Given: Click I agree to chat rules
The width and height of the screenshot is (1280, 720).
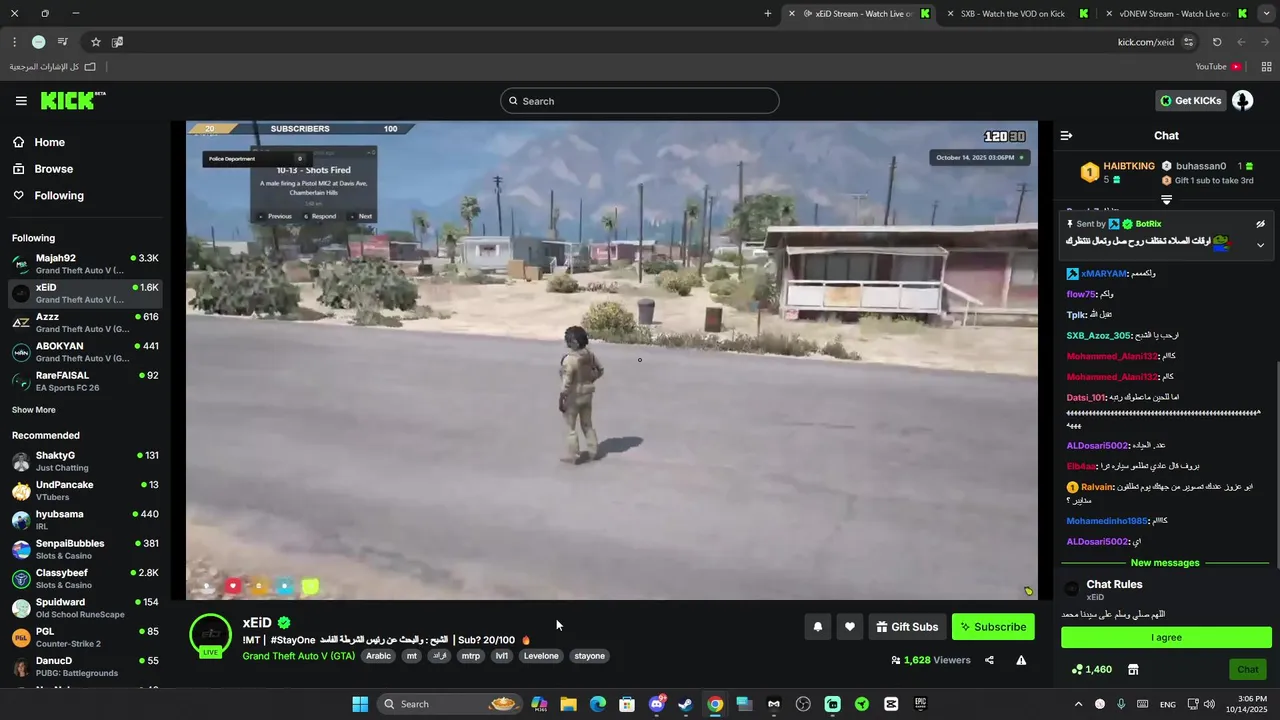Looking at the screenshot, I should pyautogui.click(x=1166, y=638).
